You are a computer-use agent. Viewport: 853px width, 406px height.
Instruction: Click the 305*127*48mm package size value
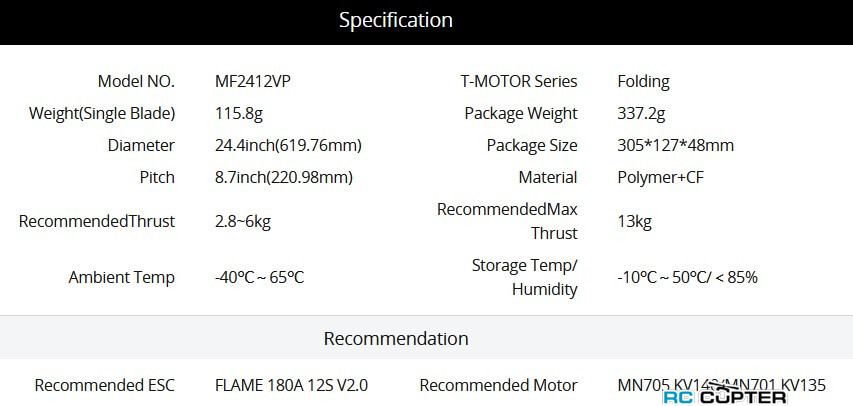pos(676,145)
